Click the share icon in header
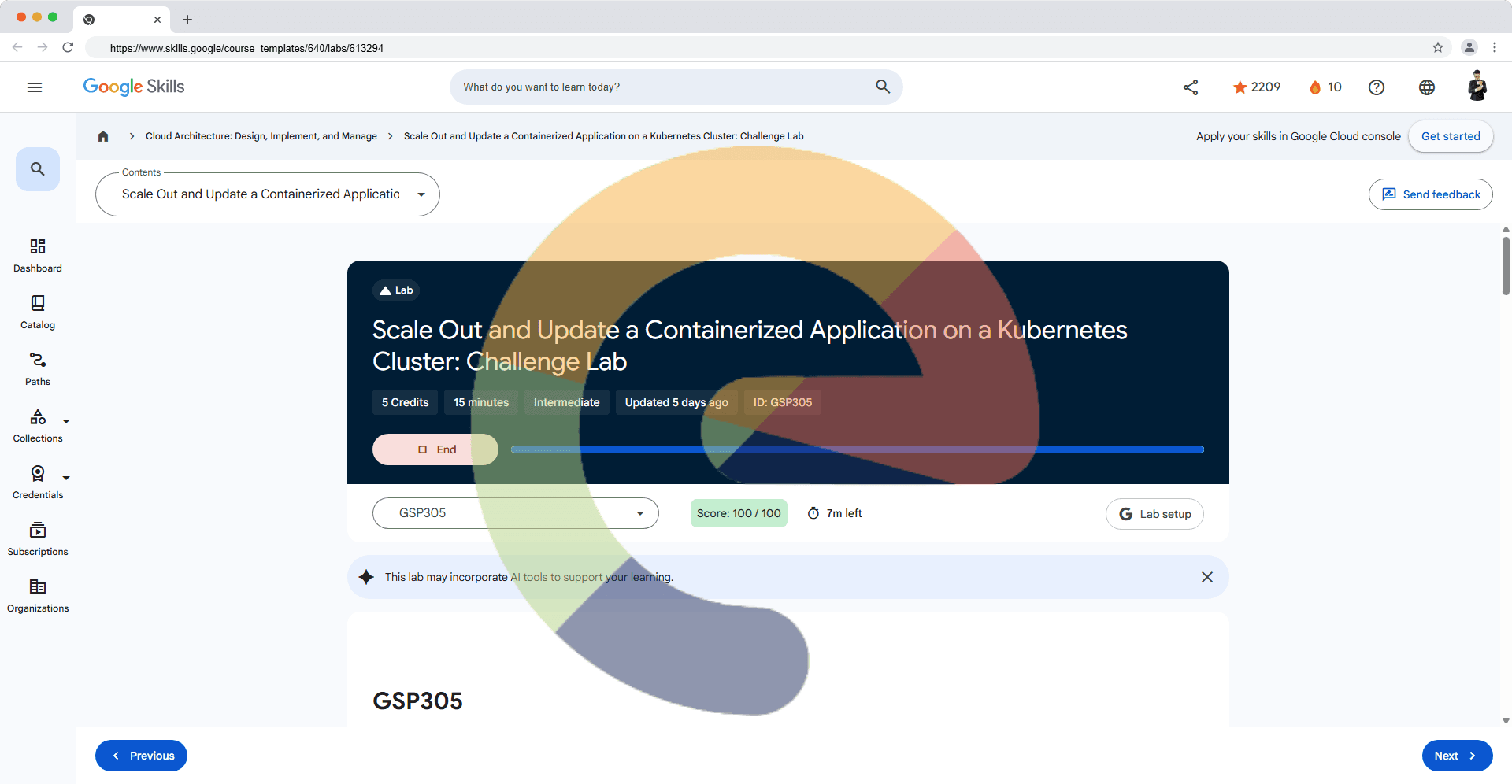Screen dimensions: 1512x784 (x=1191, y=87)
